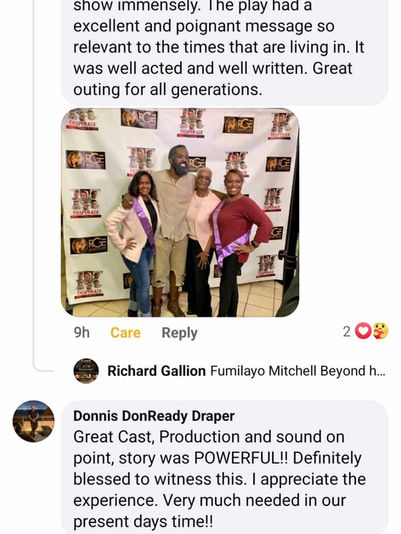
Task: Select the comment text "outing for all generations"
Action: pos(167,90)
